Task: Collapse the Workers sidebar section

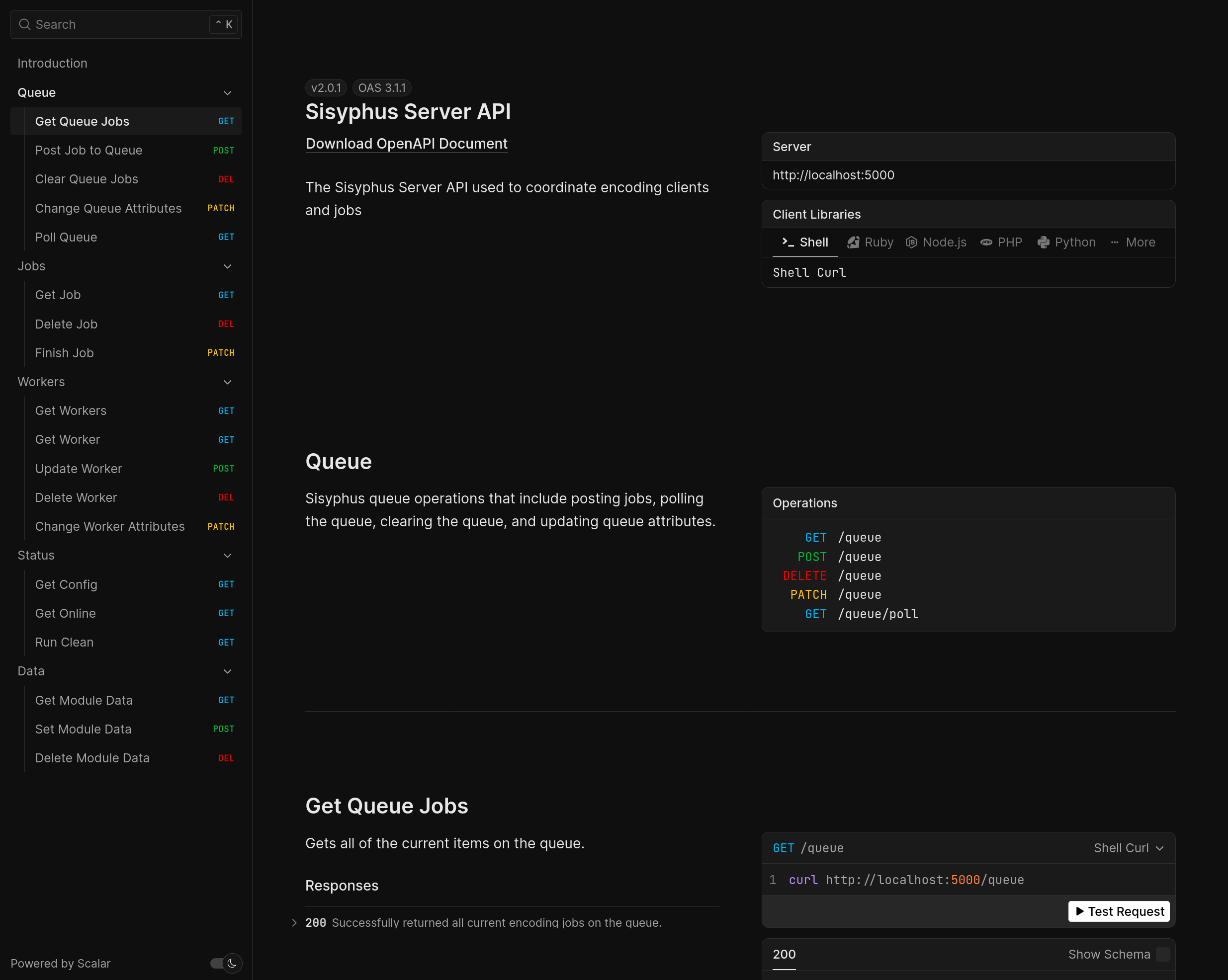Action: [x=227, y=382]
